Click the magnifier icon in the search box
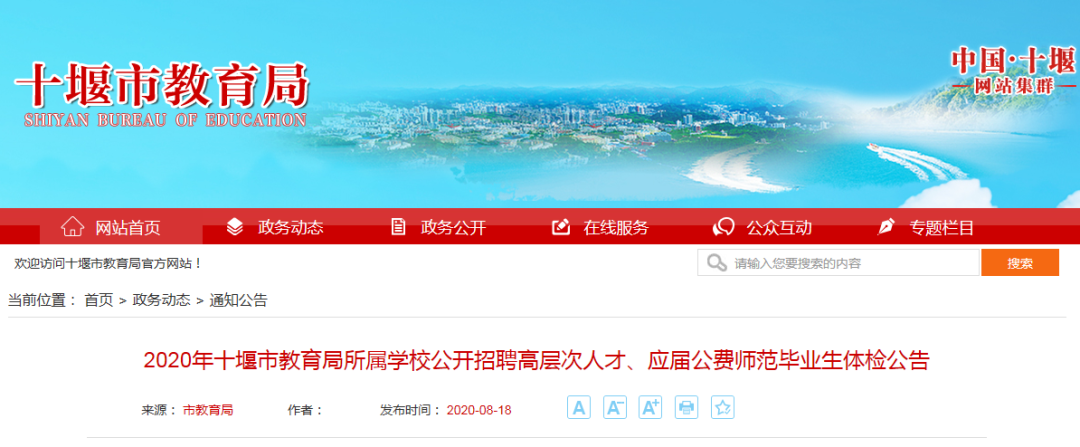1080x447 pixels. point(716,263)
